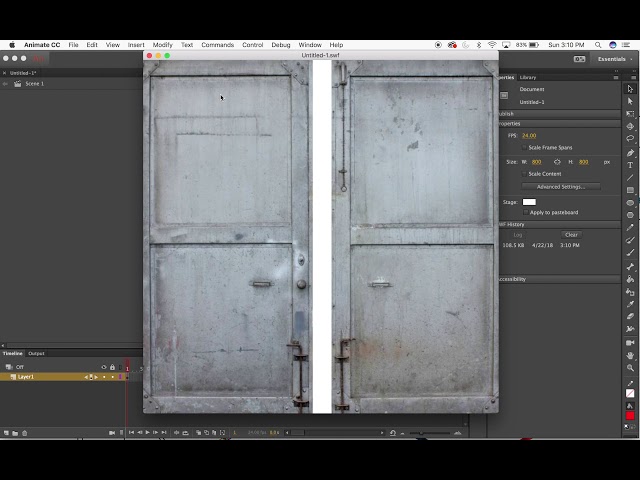The image size is (640, 480).
Task: Select the Line tool
Action: coord(630,178)
